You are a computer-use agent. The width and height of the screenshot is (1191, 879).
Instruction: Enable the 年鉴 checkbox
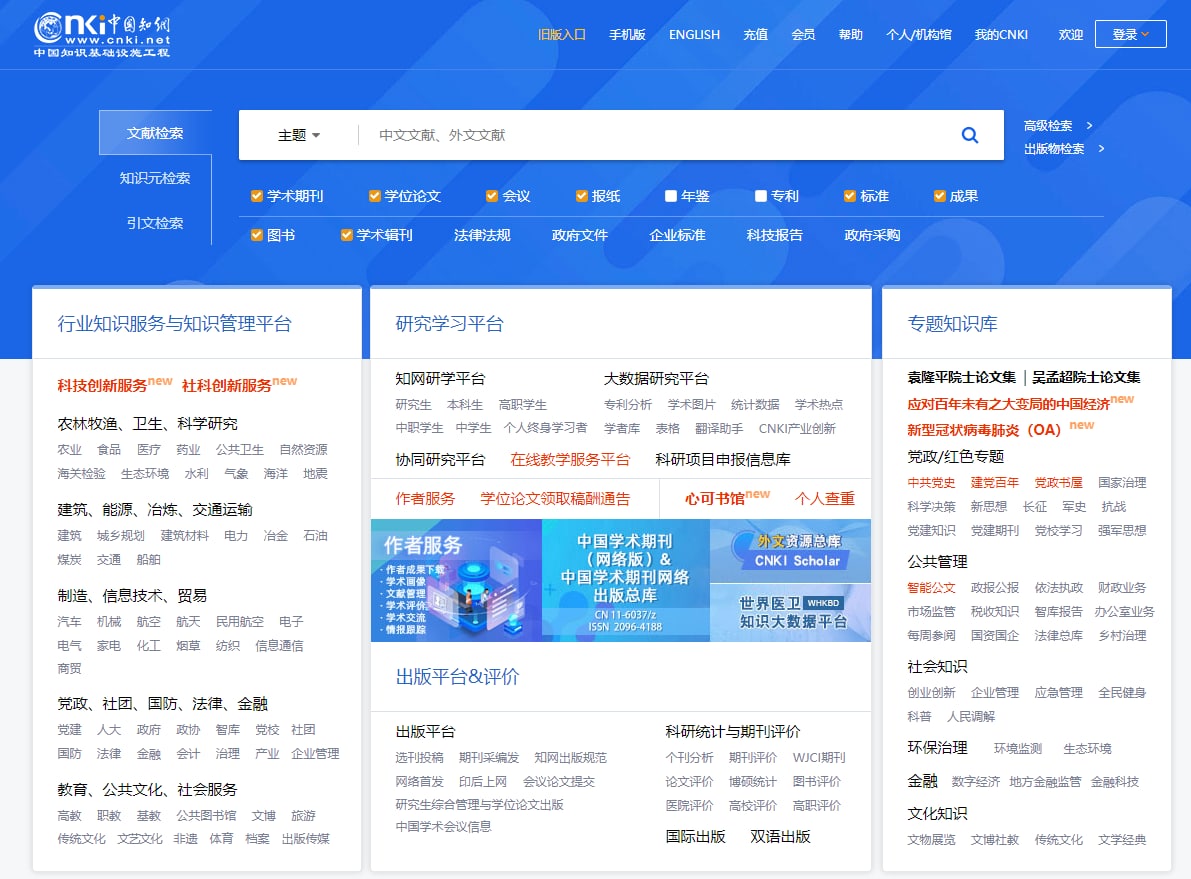(670, 196)
